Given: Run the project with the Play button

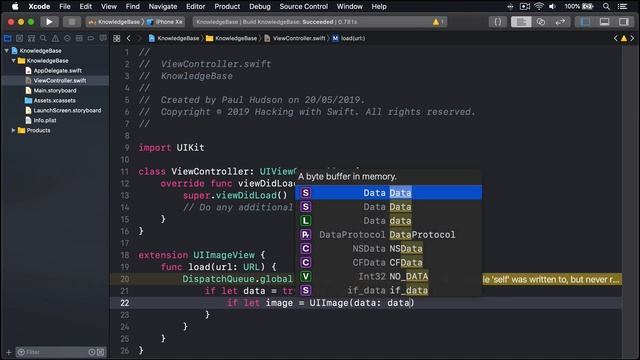Looking at the screenshot, I should tap(49, 22).
